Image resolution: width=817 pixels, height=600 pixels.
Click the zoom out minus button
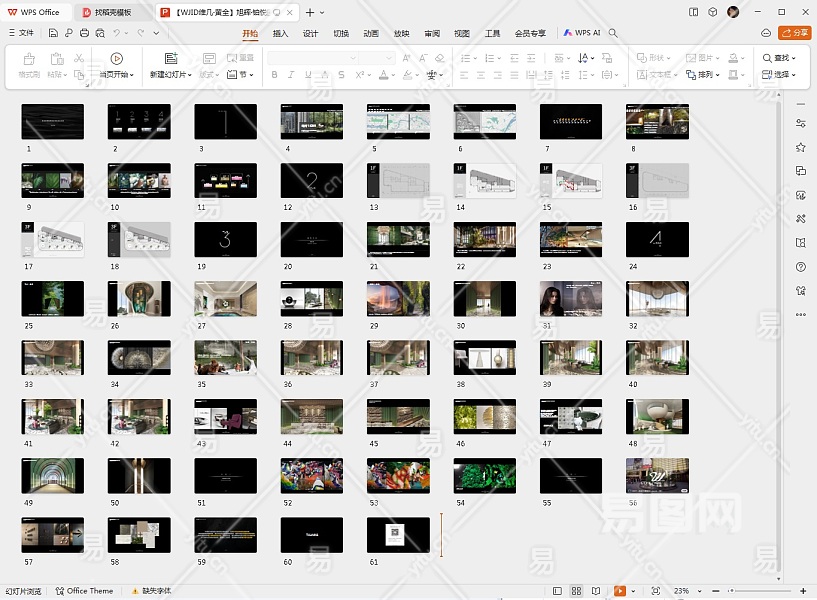pos(716,591)
